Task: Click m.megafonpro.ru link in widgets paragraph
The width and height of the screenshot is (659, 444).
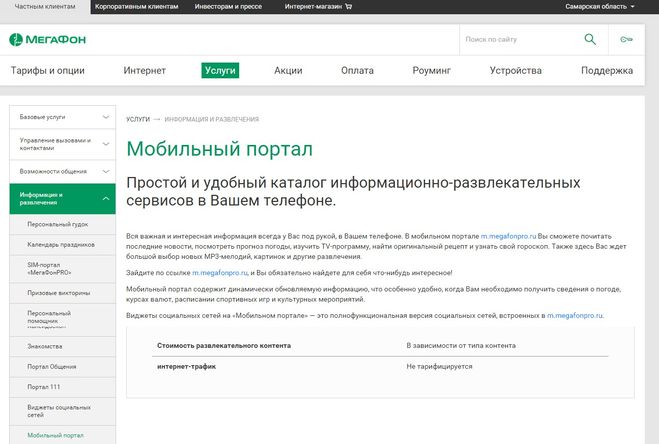Action: (575, 315)
